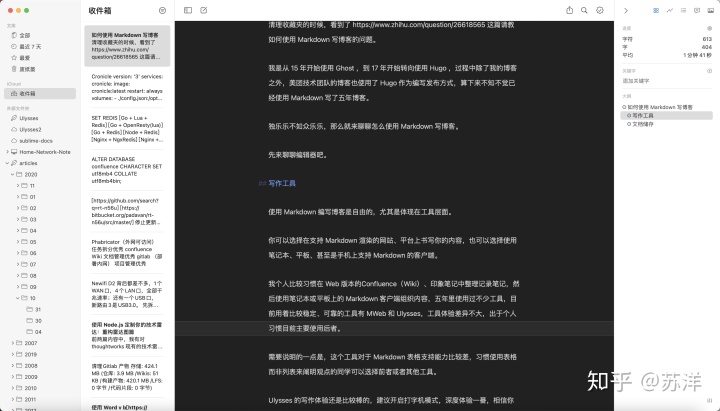Click the zhihu.com question URL in the editor

click(419, 25)
